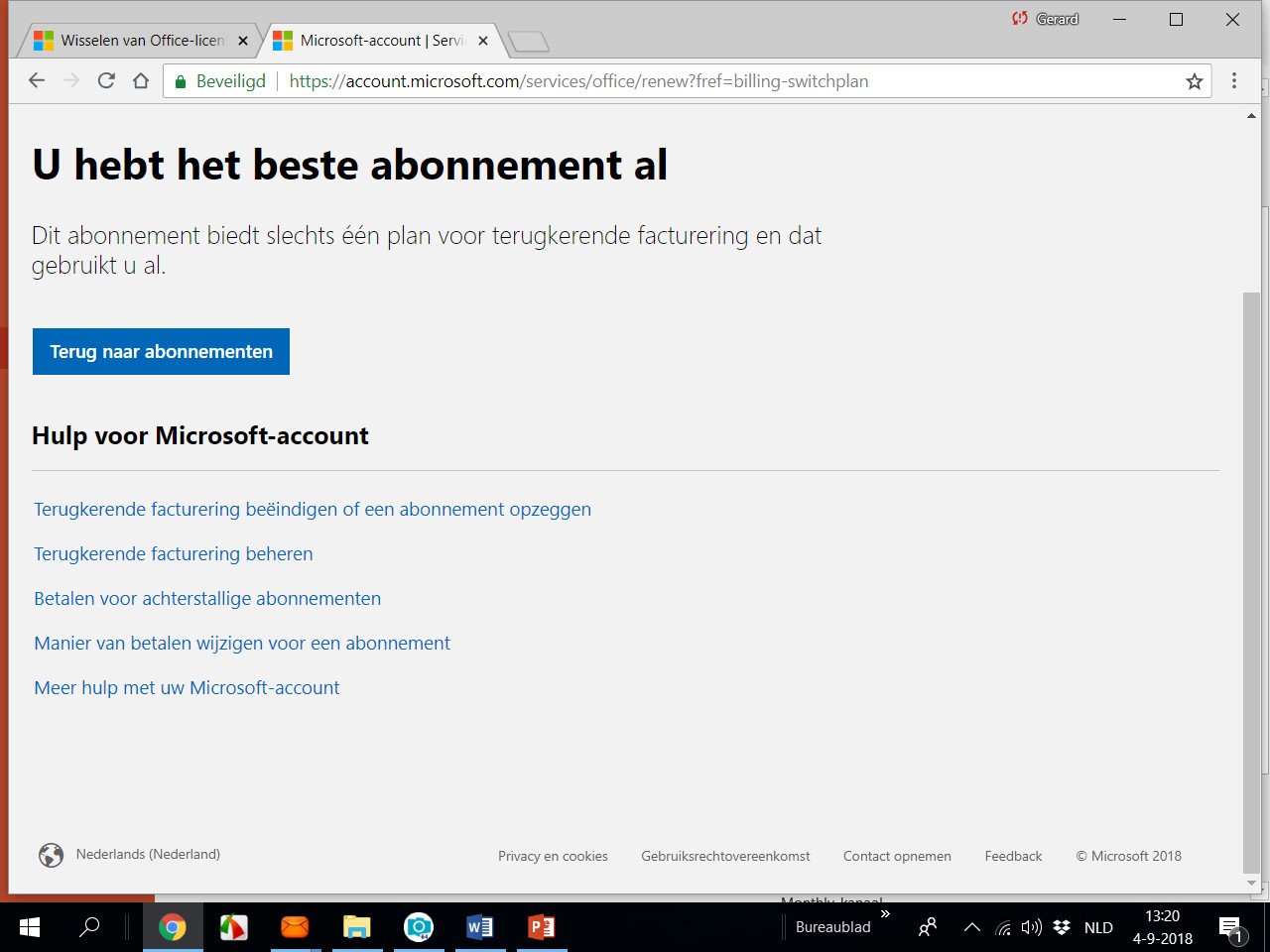
Task: Open the People icon in the taskbar
Action: 928,927
